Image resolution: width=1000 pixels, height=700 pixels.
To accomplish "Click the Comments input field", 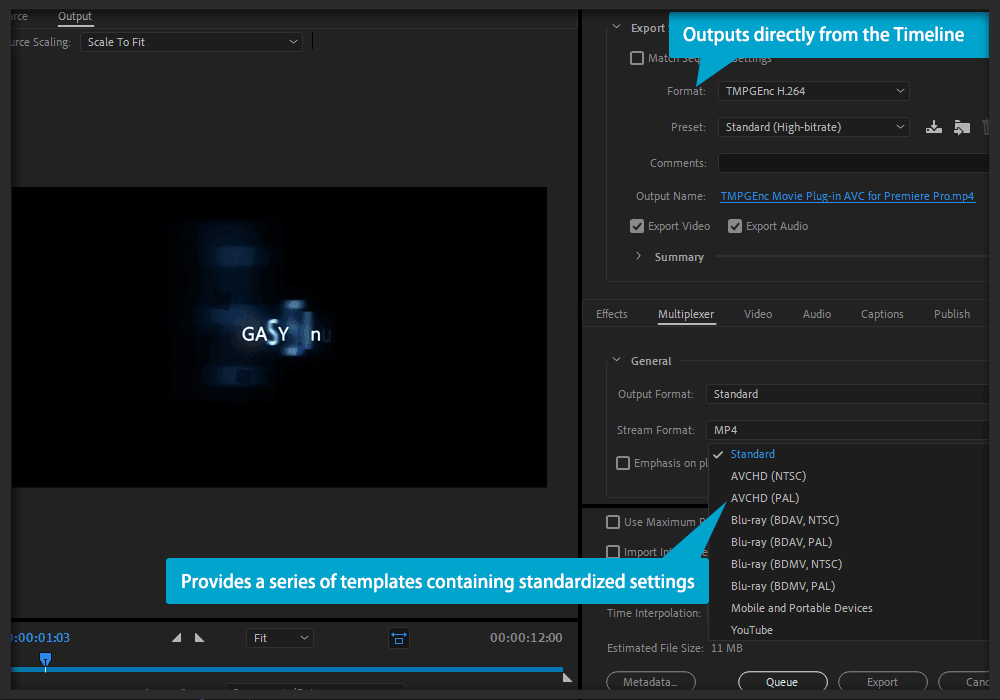I will (x=853, y=163).
